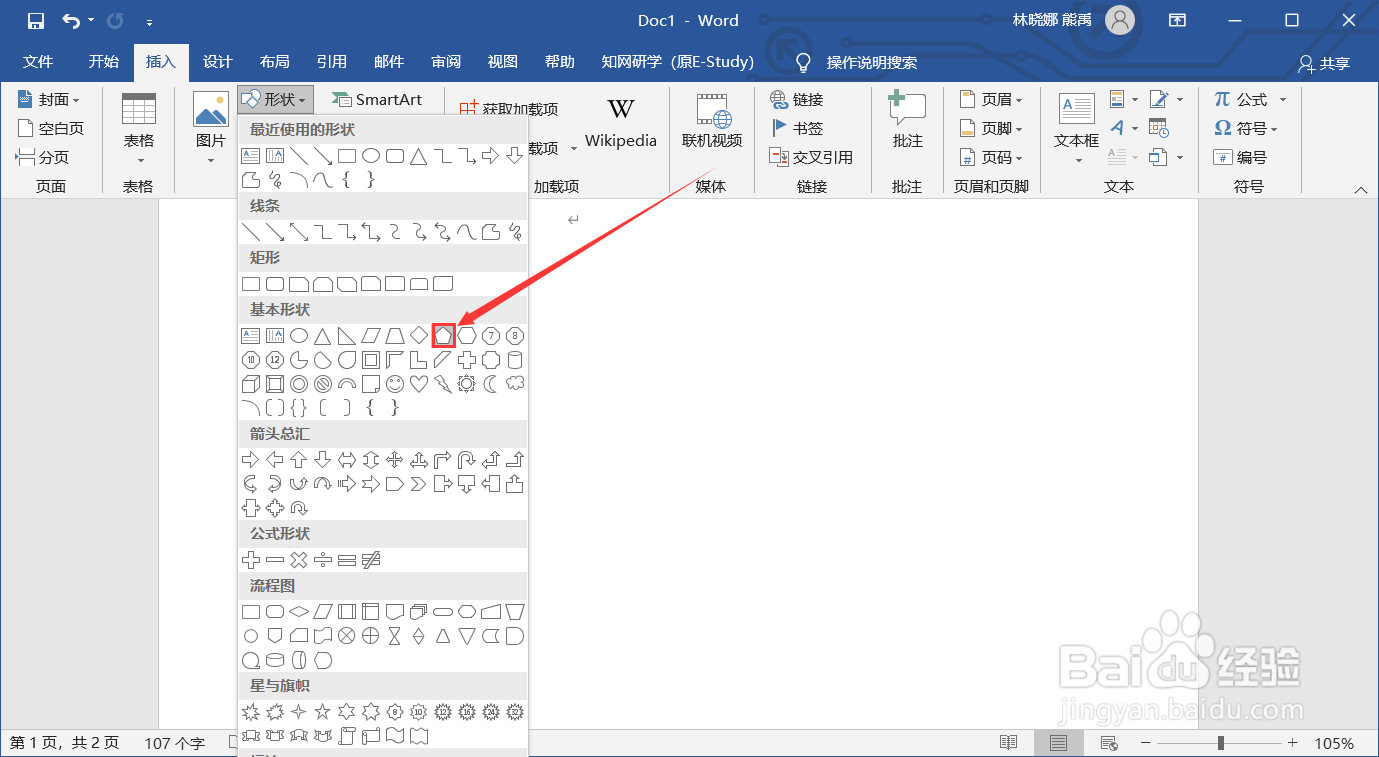Viewport: 1379px width, 757px height.
Task: Insert the cube shape
Action: [x=251, y=383]
